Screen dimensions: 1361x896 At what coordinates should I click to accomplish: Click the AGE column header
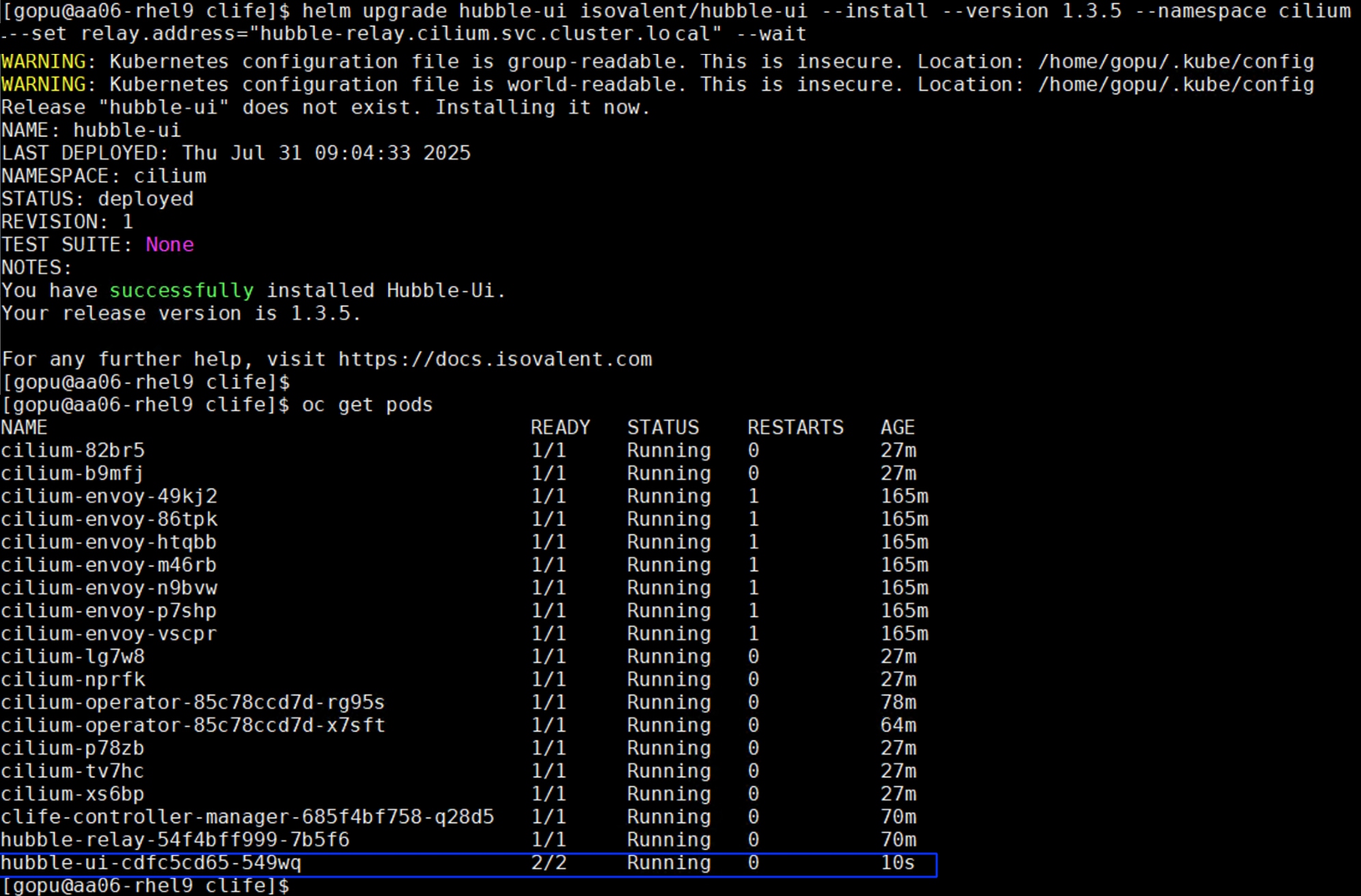(897, 428)
